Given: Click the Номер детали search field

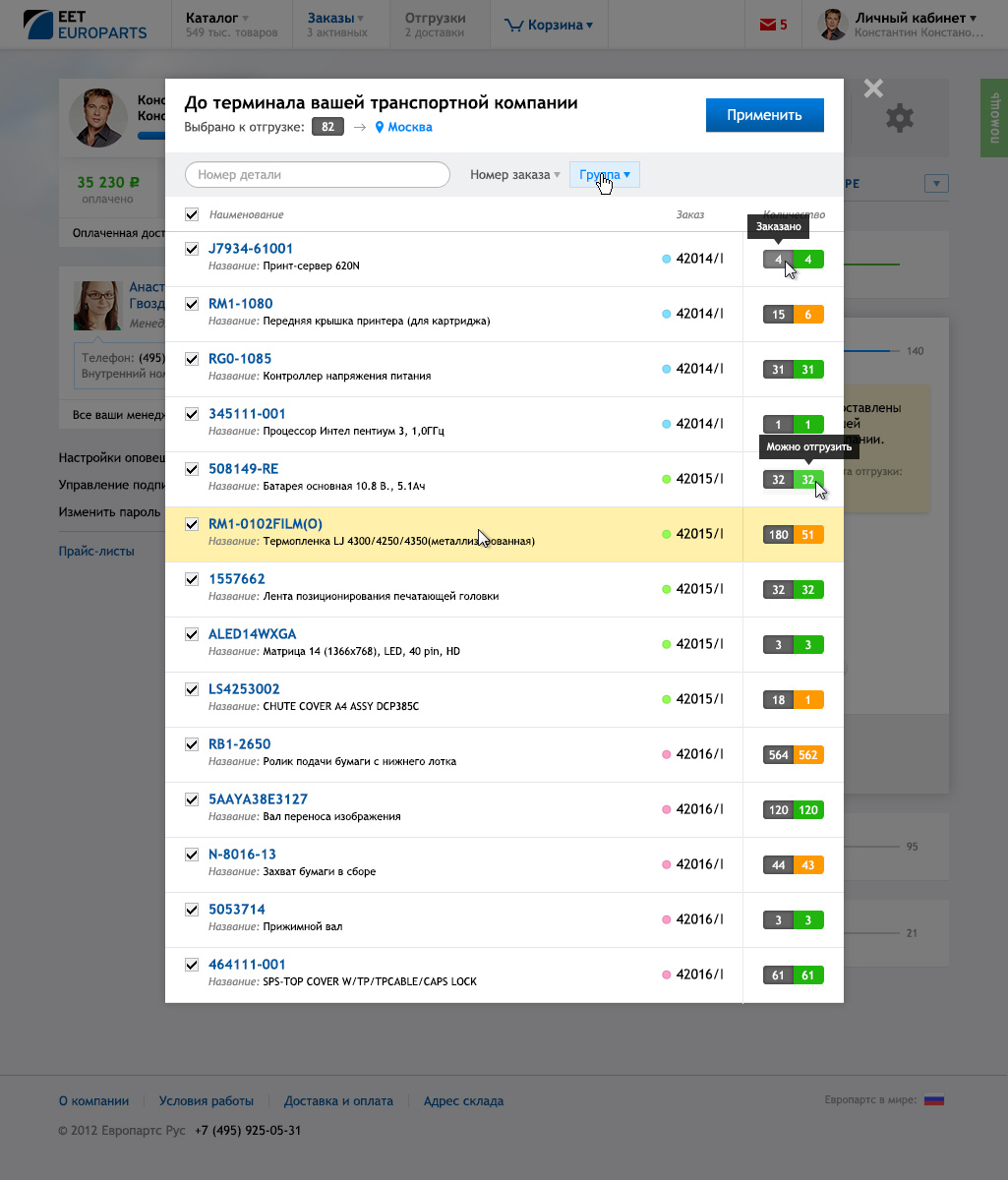Looking at the screenshot, I should coord(317,175).
